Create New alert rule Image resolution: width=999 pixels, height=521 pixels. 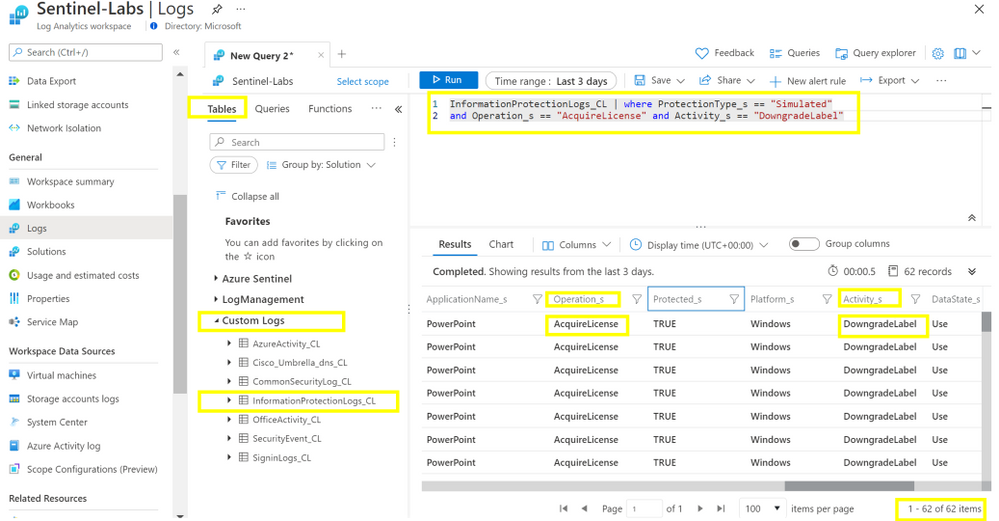click(808, 81)
